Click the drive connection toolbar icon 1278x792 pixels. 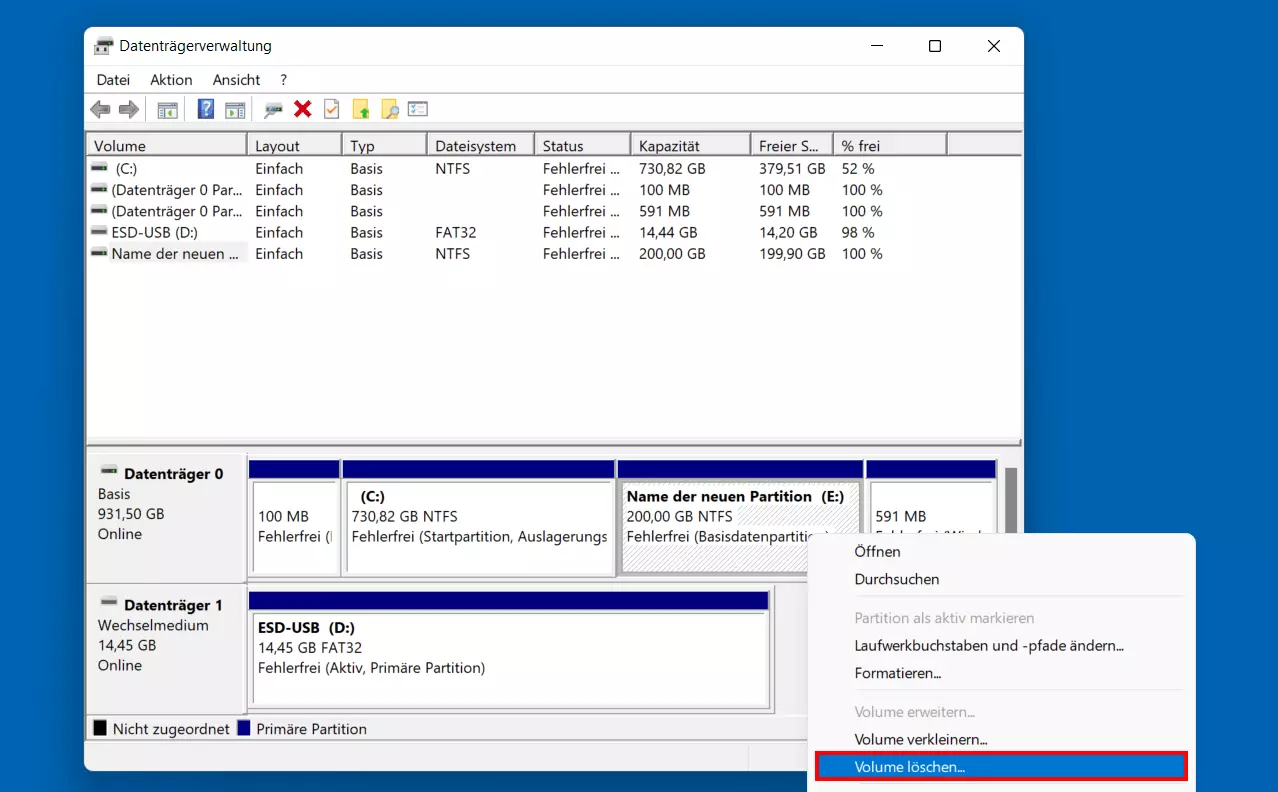pyautogui.click(x=273, y=110)
